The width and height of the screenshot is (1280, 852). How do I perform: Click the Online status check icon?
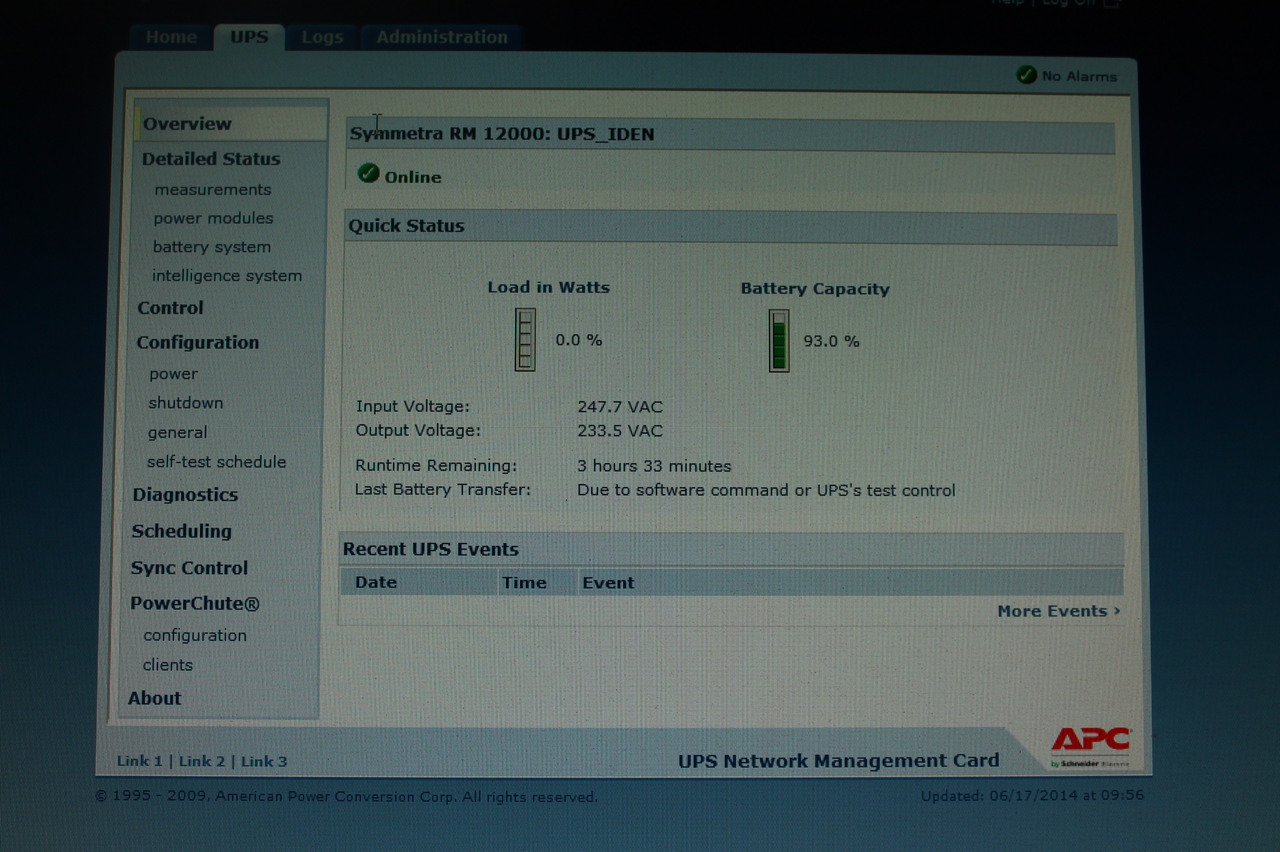368,173
